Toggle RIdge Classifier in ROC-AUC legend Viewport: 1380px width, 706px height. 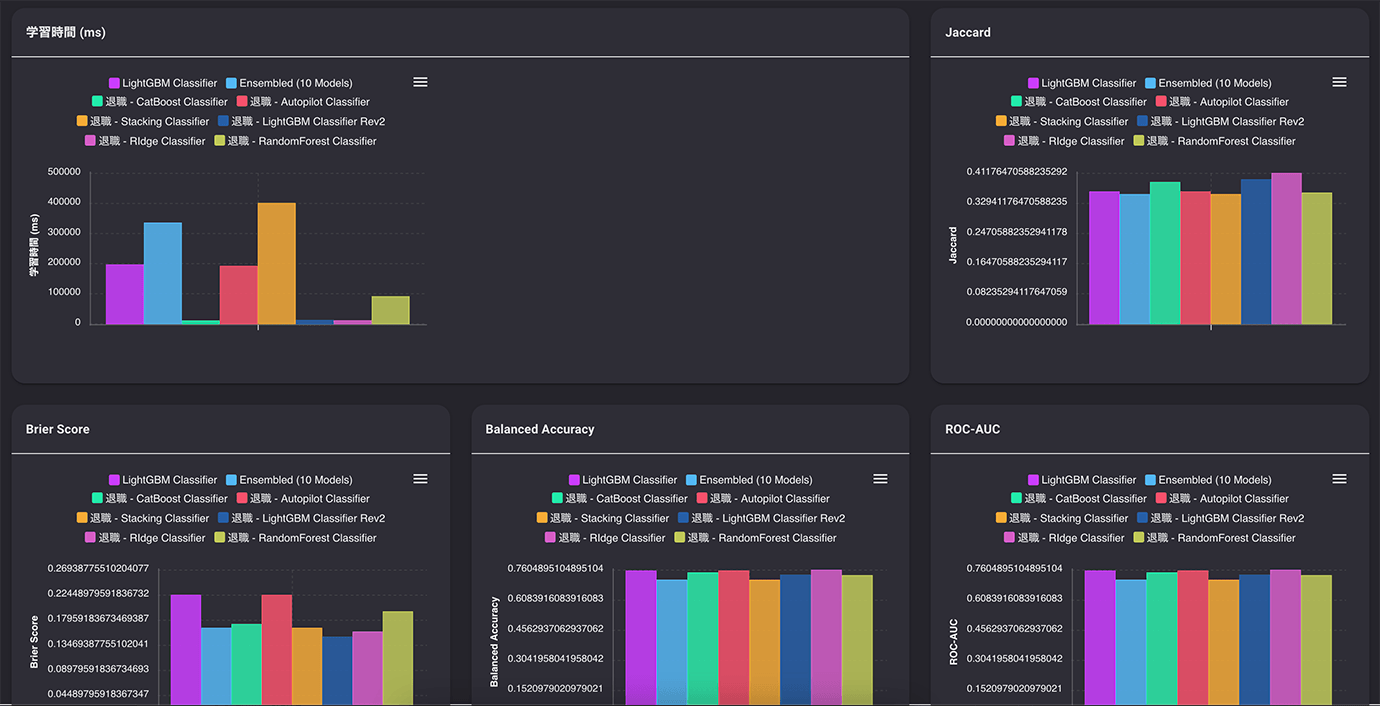1064,538
